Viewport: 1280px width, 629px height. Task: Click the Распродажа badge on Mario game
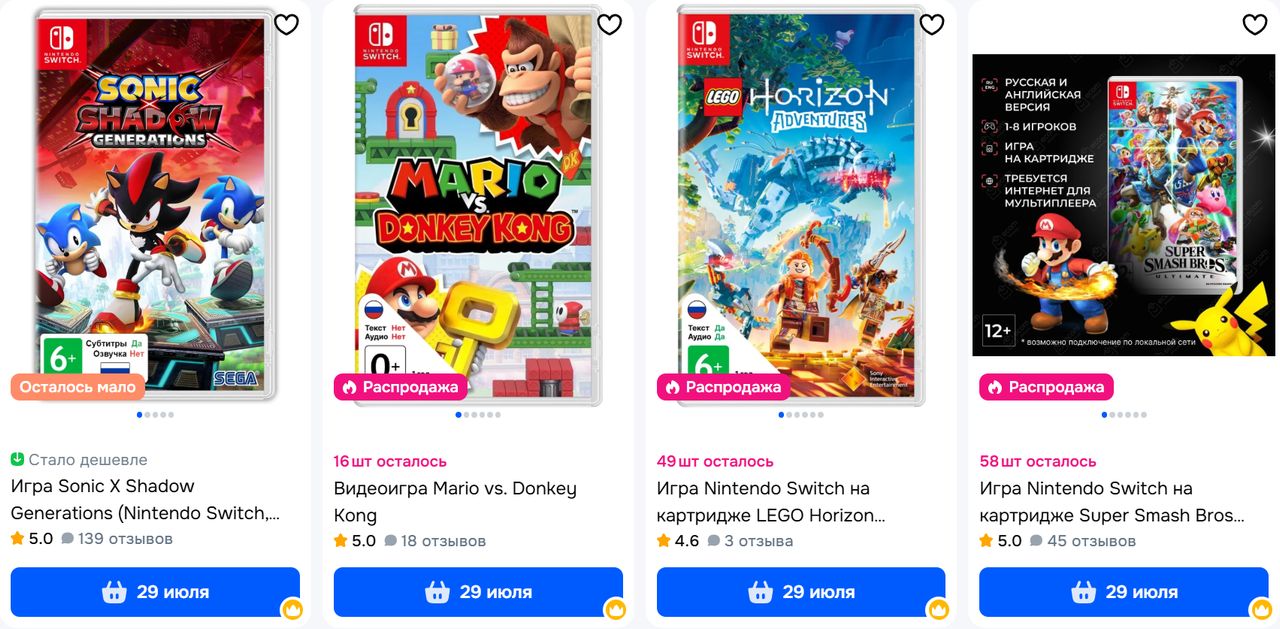(401, 387)
